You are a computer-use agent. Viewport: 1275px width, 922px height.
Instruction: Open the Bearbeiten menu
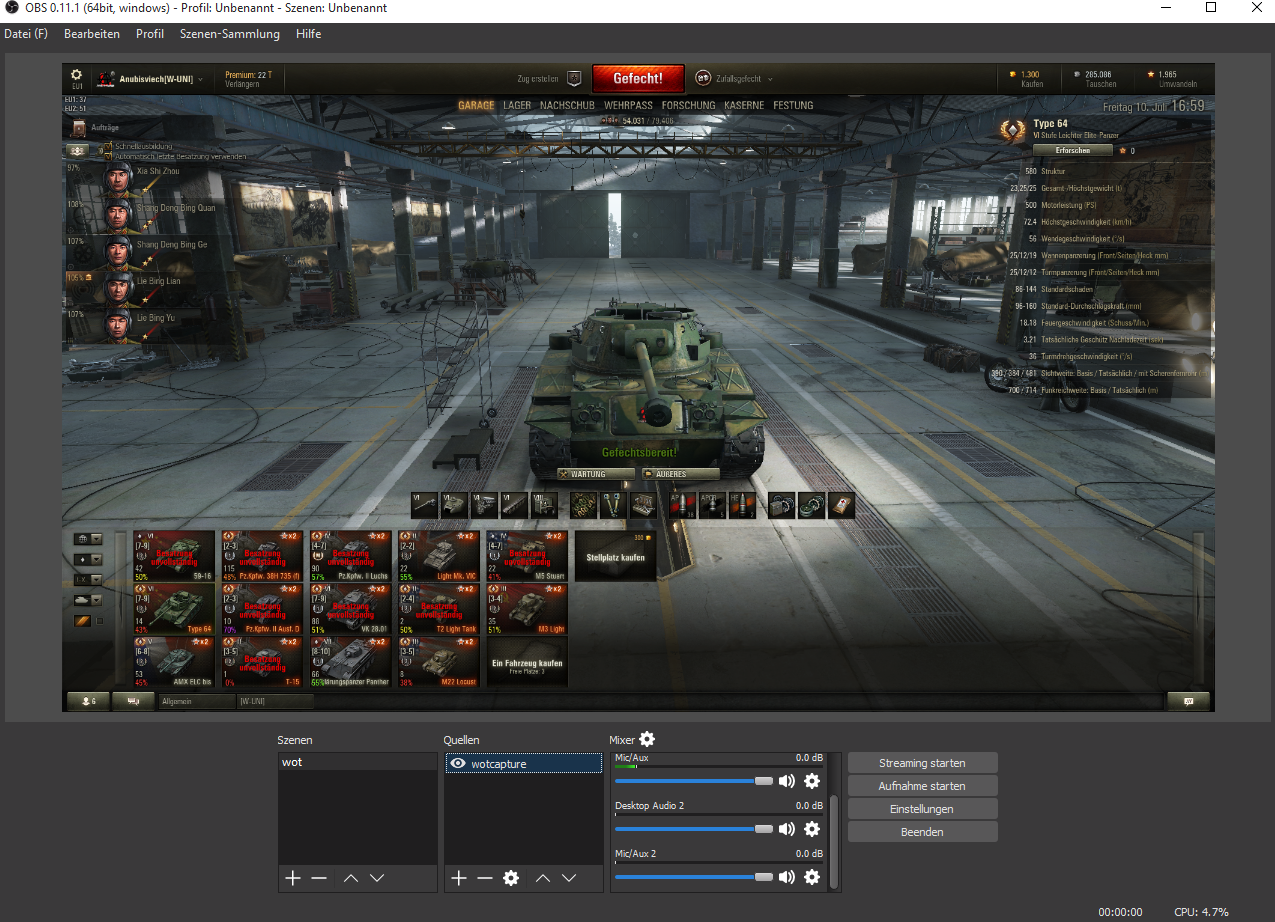92,34
